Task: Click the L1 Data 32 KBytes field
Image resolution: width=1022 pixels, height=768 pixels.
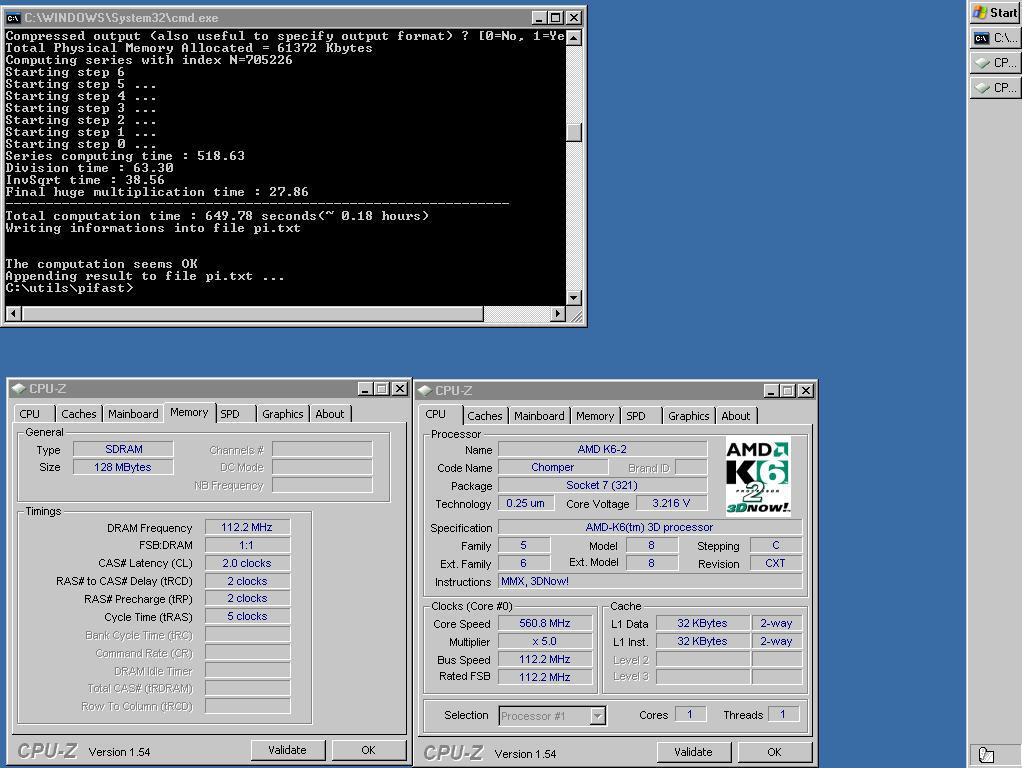Action: (702, 623)
